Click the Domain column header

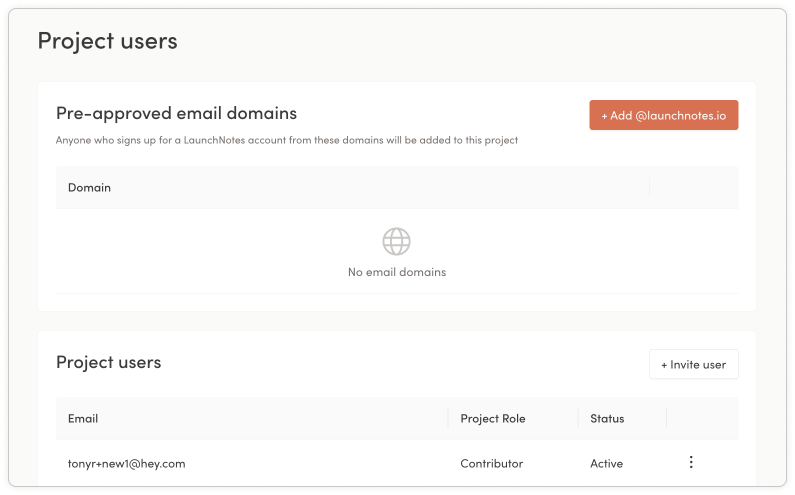(x=90, y=187)
